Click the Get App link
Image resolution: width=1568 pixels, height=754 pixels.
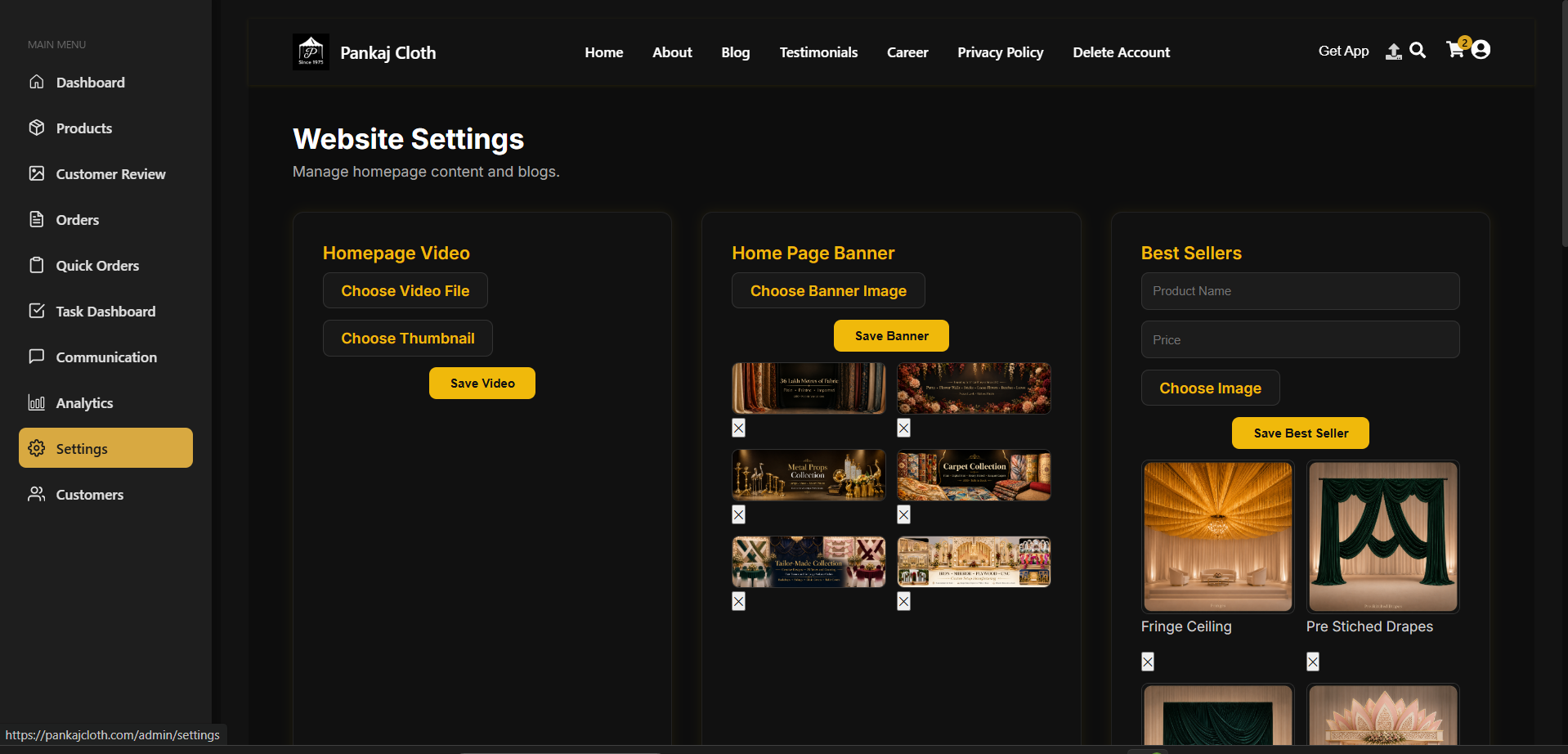[x=1343, y=51]
